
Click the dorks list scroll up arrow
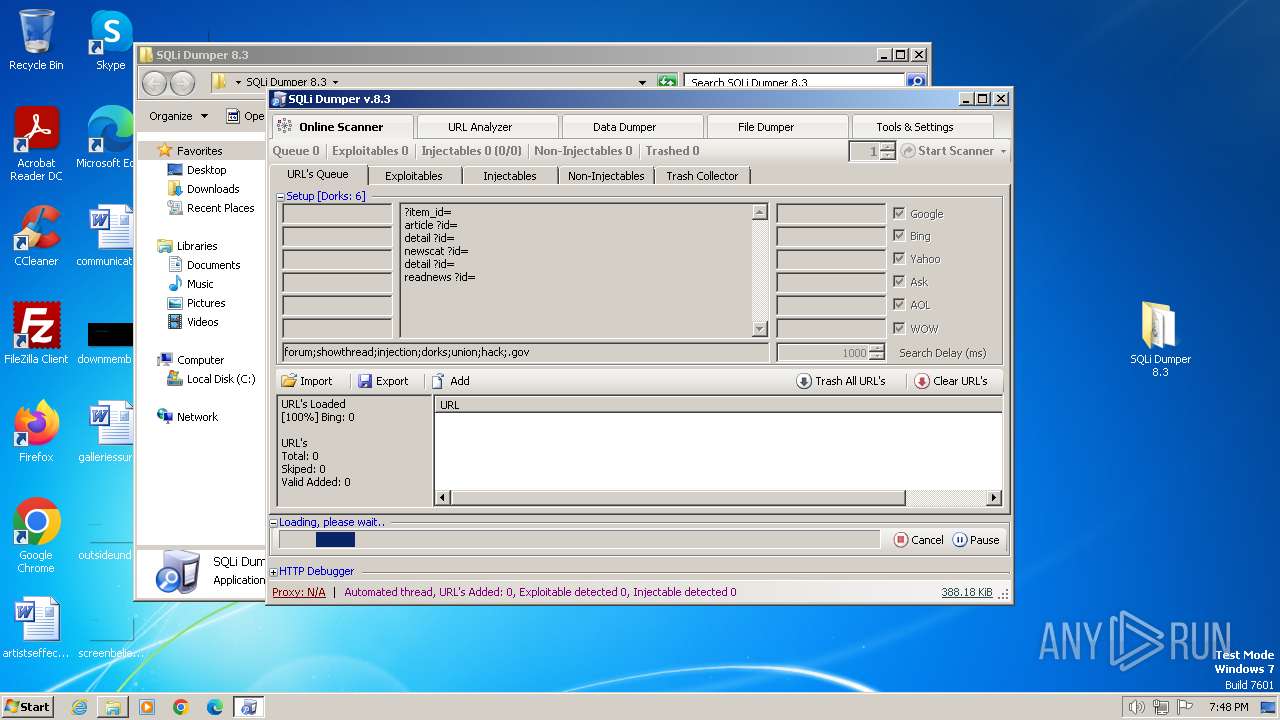pos(759,212)
